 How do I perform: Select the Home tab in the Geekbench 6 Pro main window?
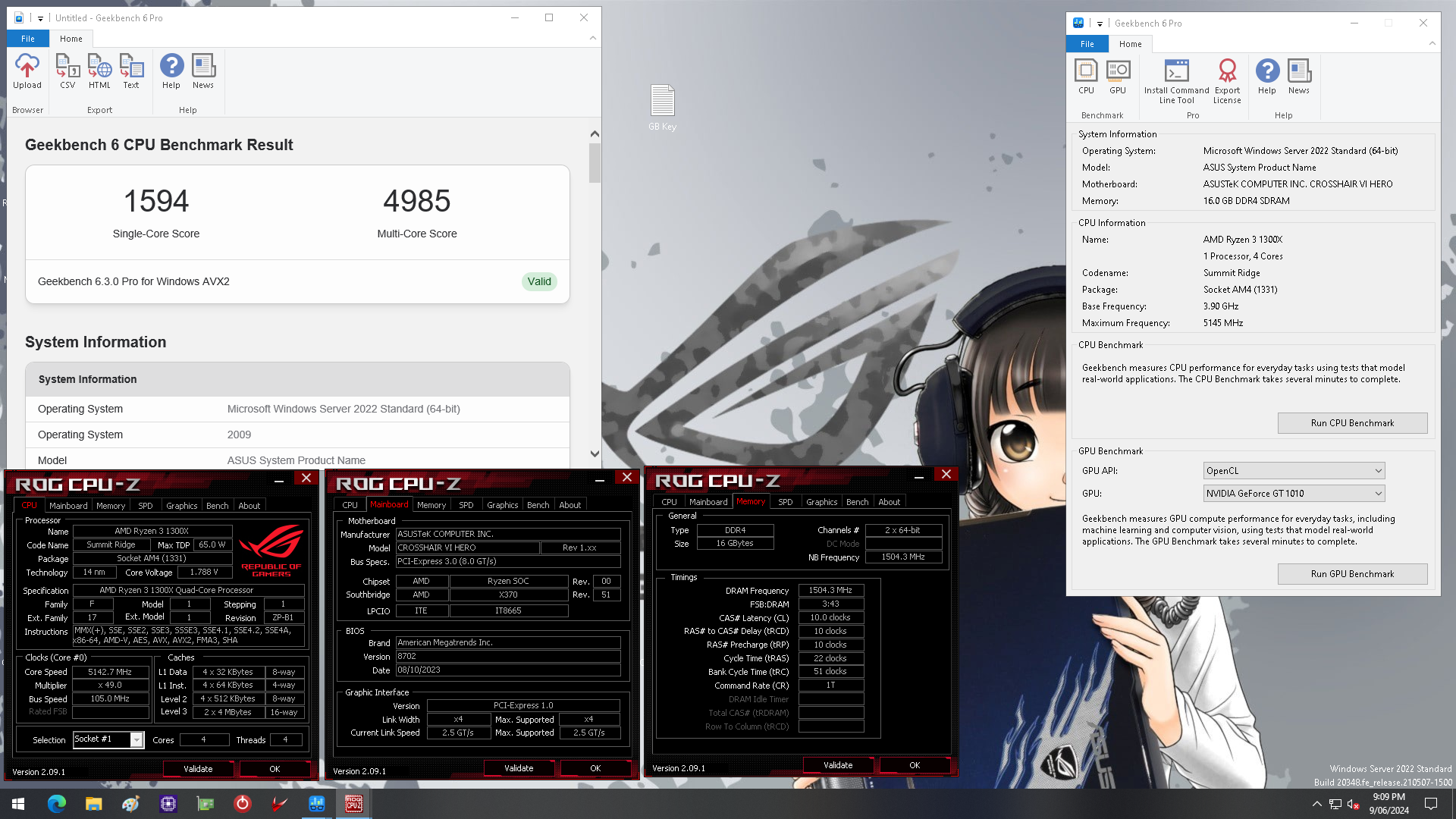pos(1131,44)
